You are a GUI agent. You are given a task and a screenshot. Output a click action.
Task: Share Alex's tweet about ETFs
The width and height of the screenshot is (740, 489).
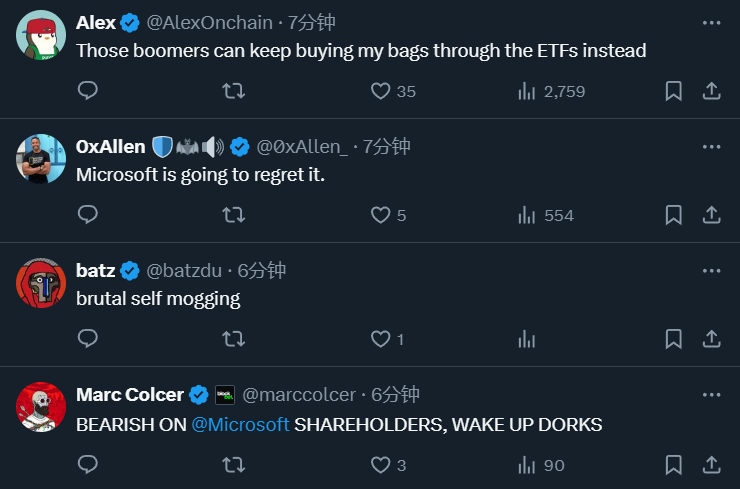(712, 91)
